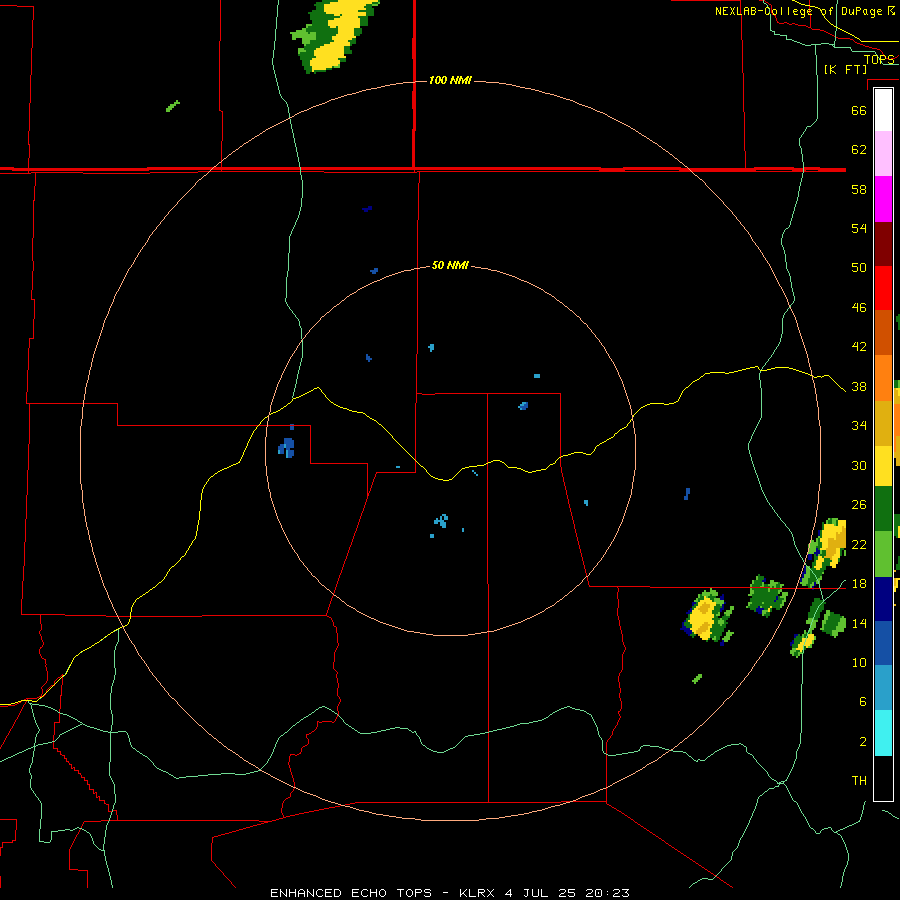900x900 pixels.
Task: Click the light pink legend color band
Action: click(883, 153)
